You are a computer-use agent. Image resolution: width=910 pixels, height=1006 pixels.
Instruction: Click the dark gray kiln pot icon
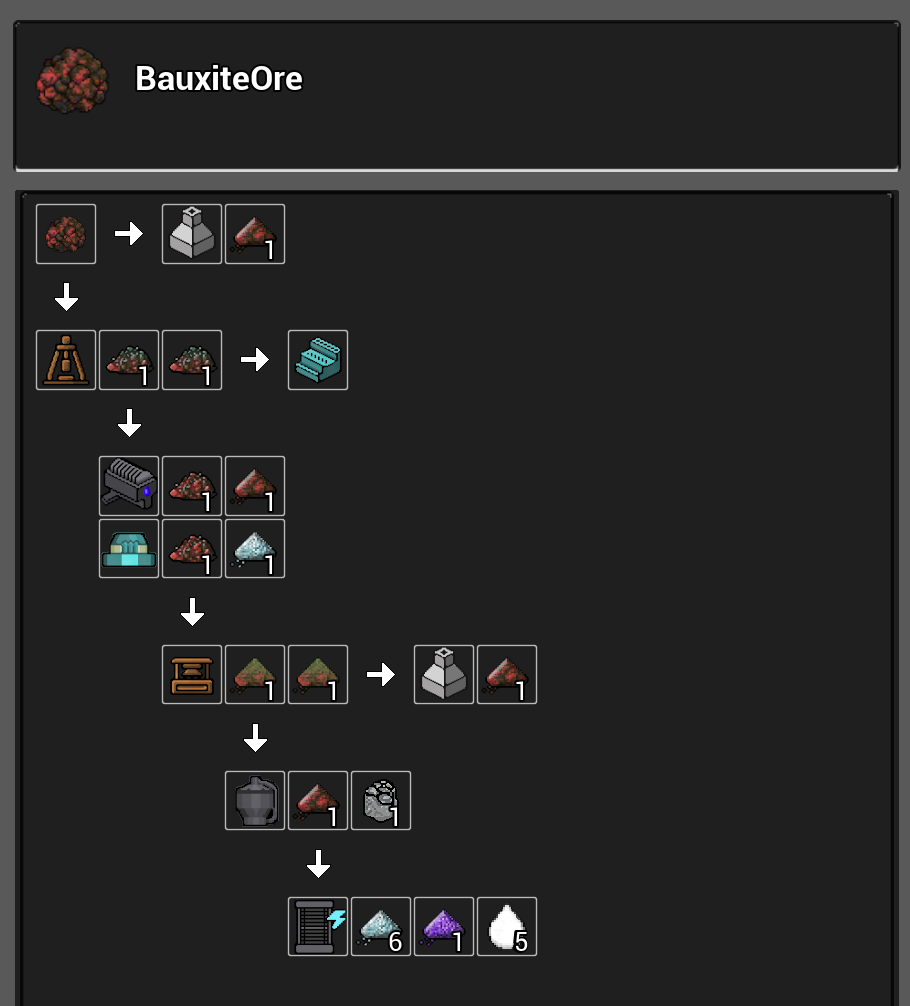pos(255,801)
